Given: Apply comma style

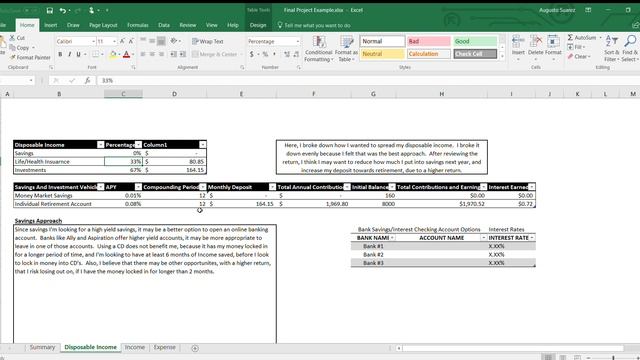Looking at the screenshot, I should click(274, 54).
